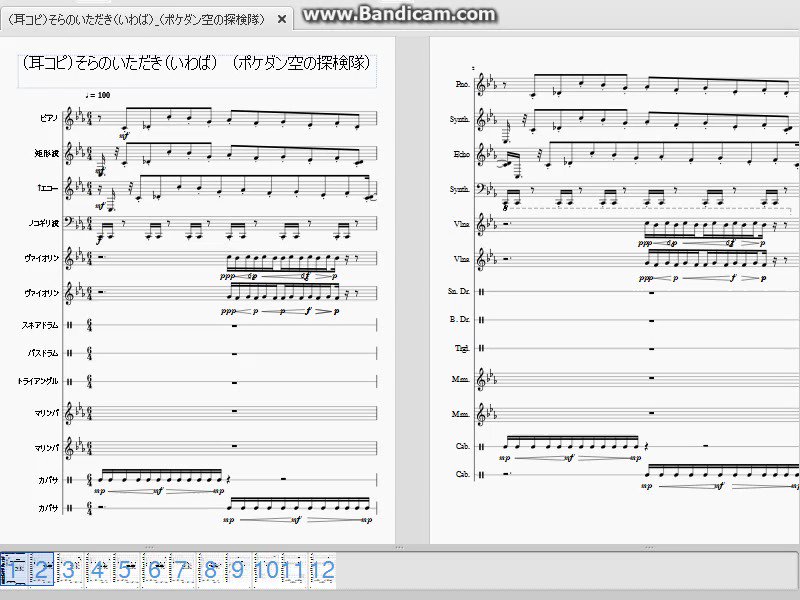Click the lower ヴァイオリン instrument label

tap(42, 293)
